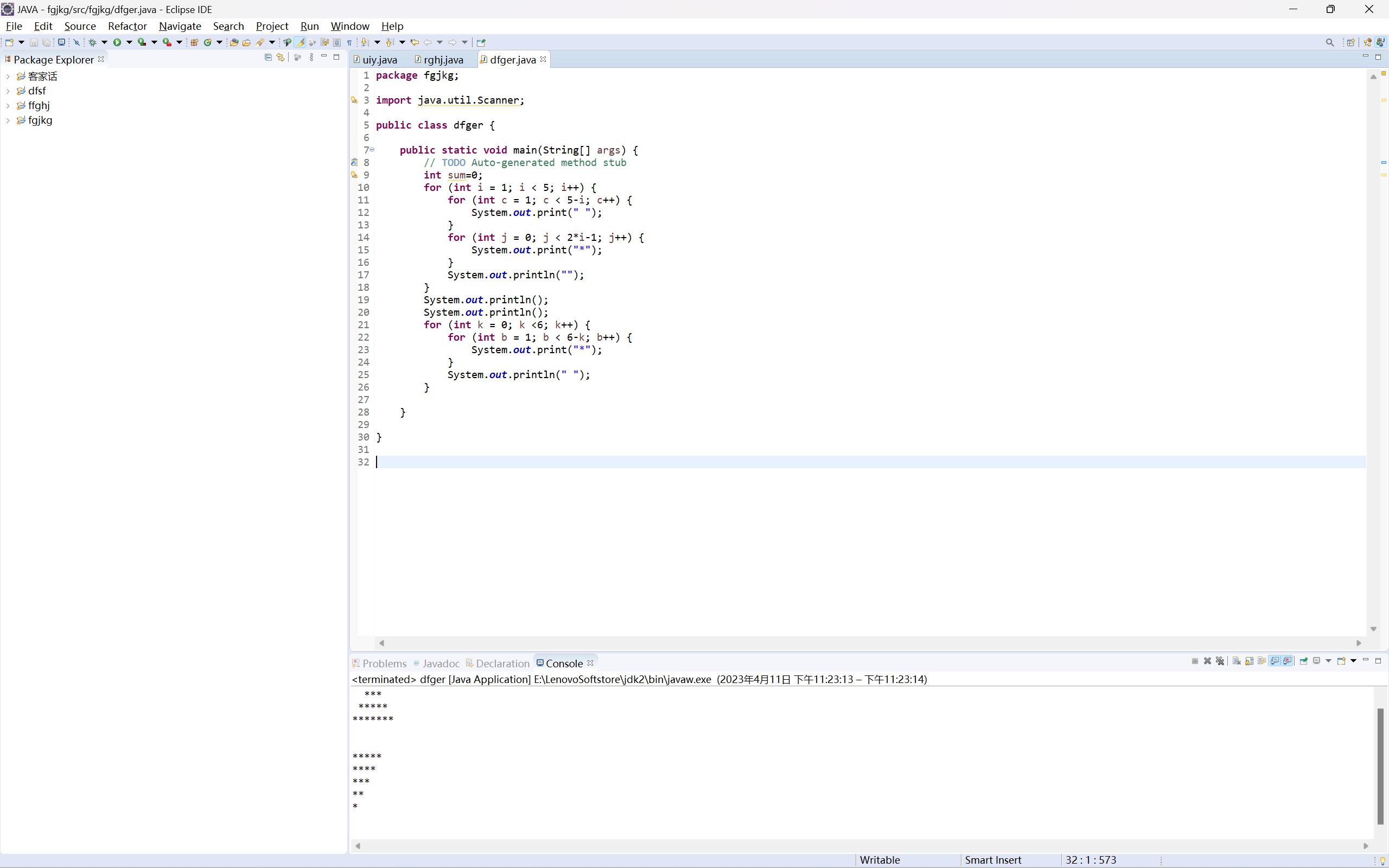Click the Debug bug icon
This screenshot has height=868, width=1389.
[92, 42]
